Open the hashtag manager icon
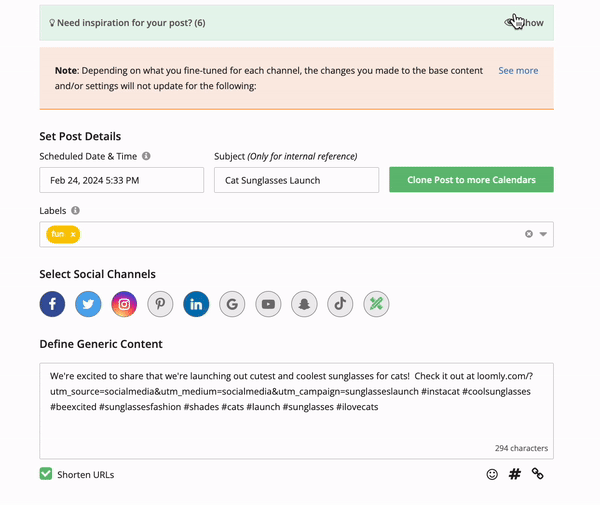The height and width of the screenshot is (505, 600). [515, 474]
